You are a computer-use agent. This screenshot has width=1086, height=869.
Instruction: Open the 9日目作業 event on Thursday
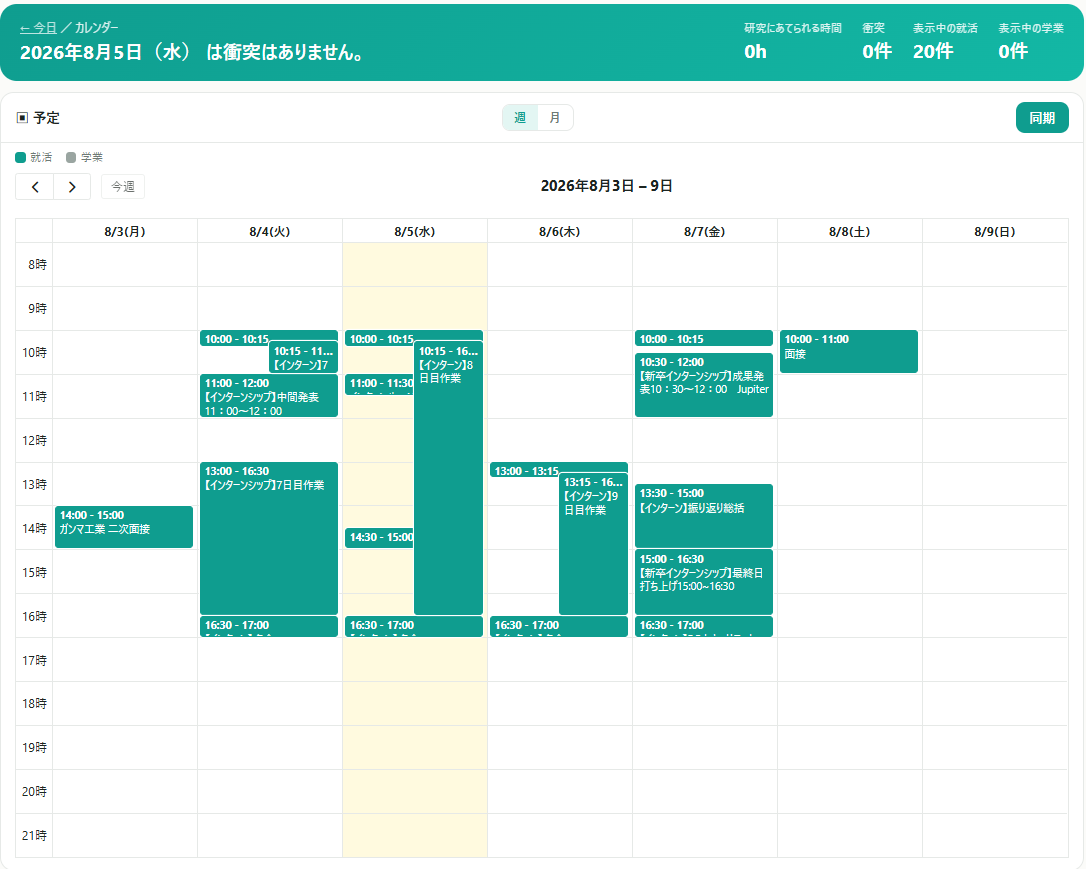593,544
